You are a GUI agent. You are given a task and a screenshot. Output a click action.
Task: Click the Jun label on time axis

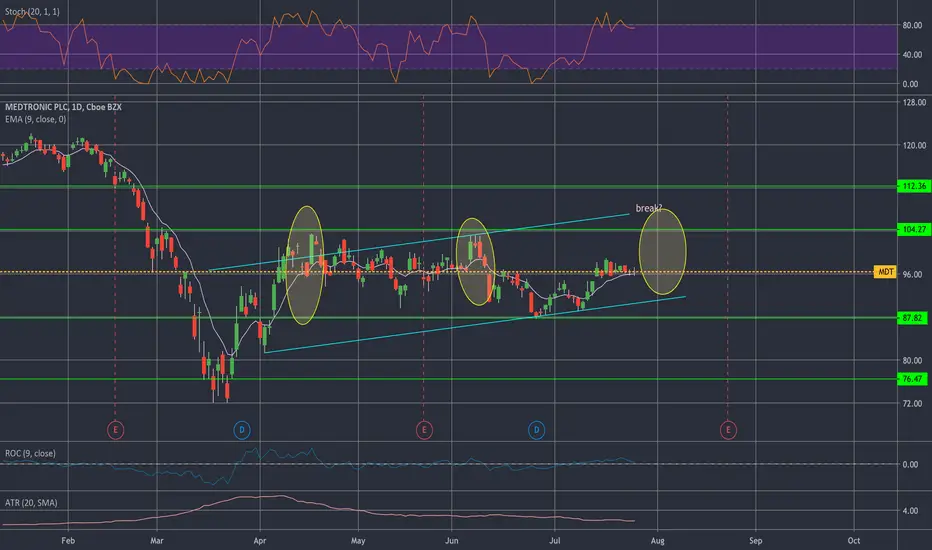coord(452,540)
